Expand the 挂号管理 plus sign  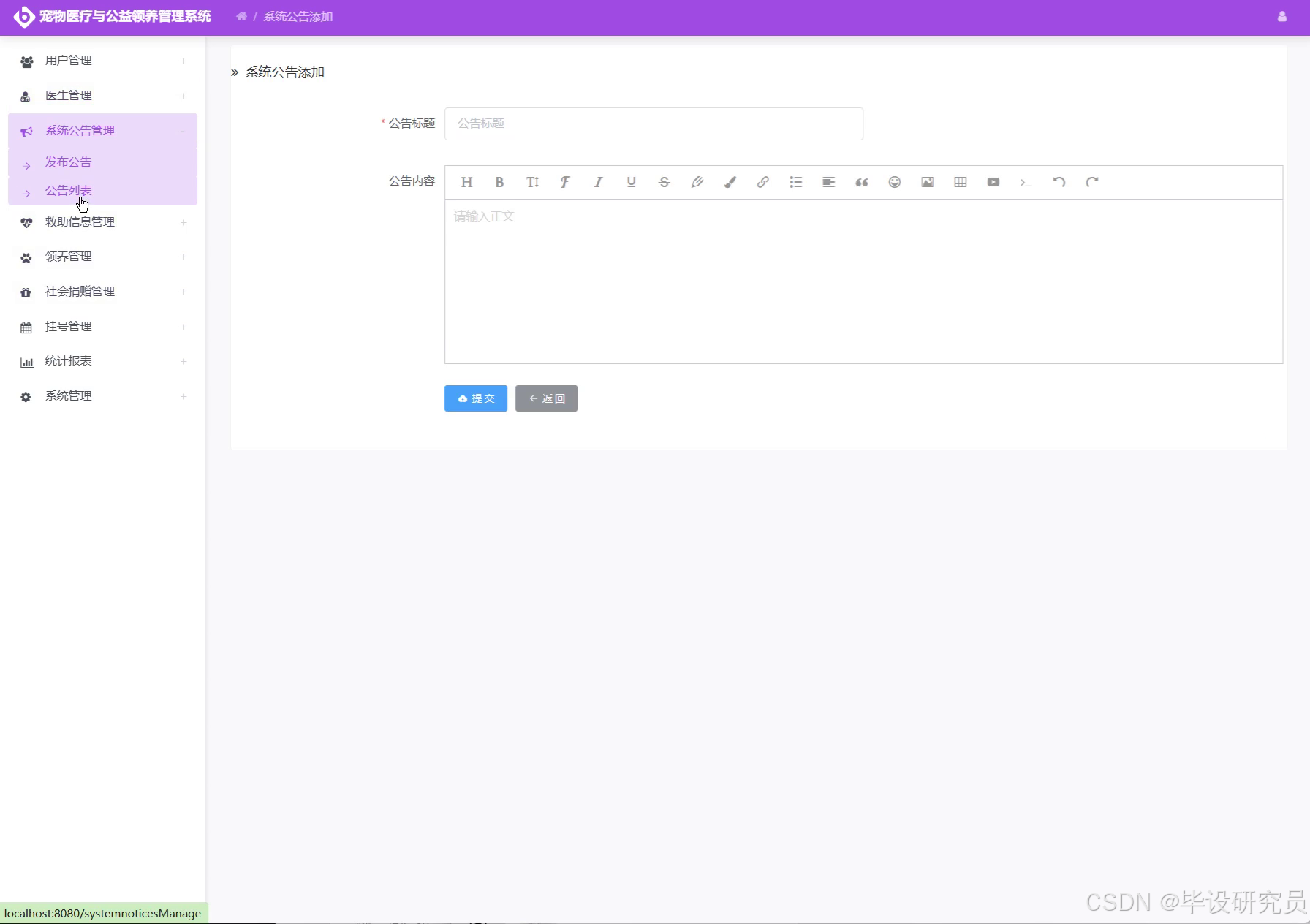pos(183,327)
